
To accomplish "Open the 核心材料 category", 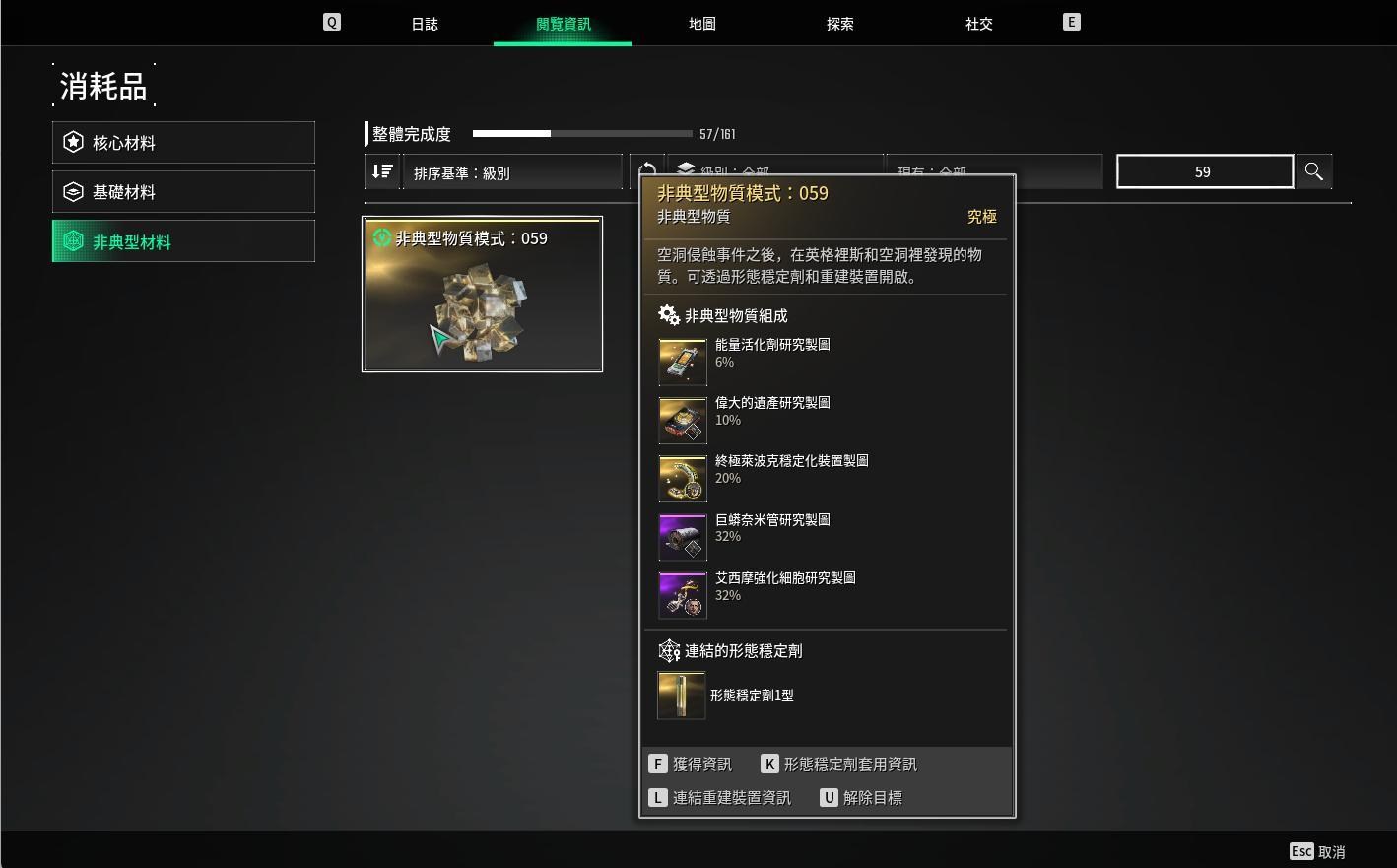I will (183, 142).
